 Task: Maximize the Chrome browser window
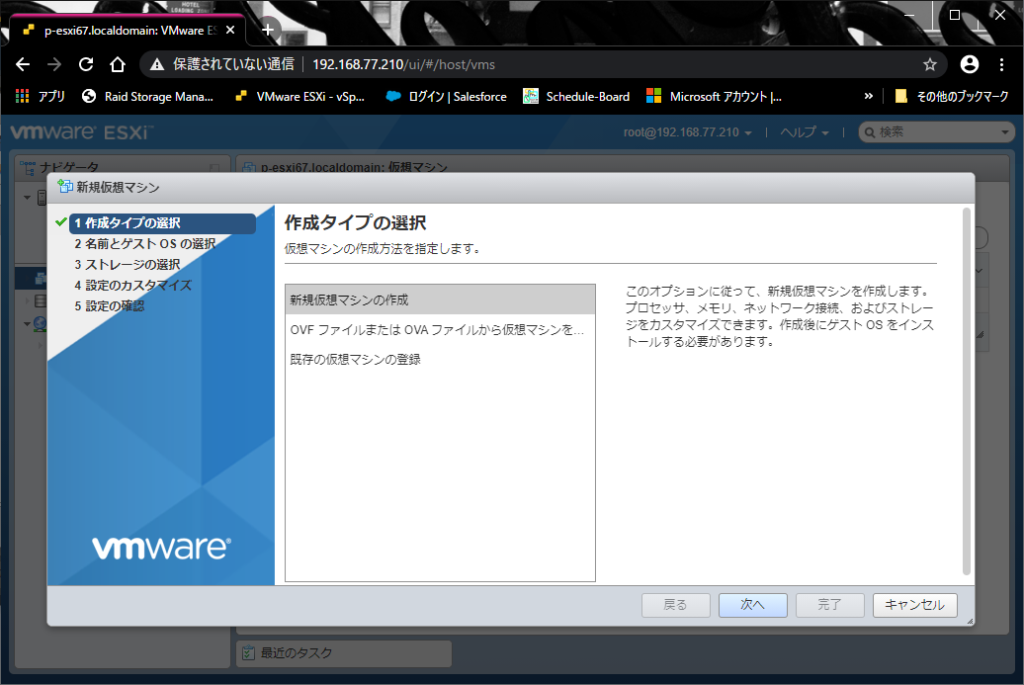[x=955, y=14]
